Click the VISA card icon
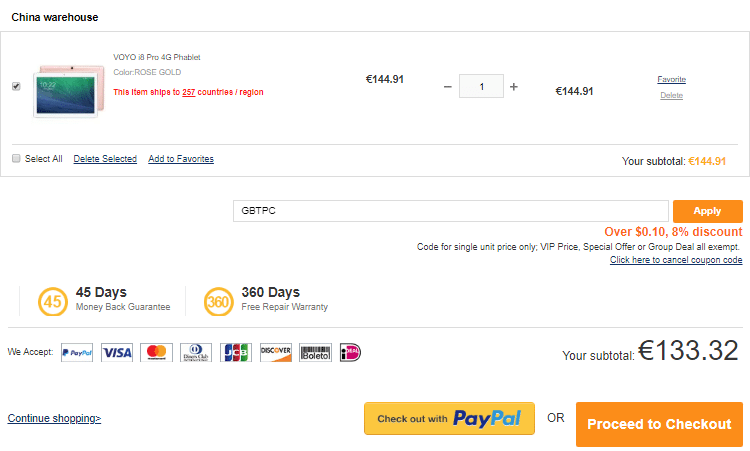This screenshot has height=451, width=750. [117, 352]
